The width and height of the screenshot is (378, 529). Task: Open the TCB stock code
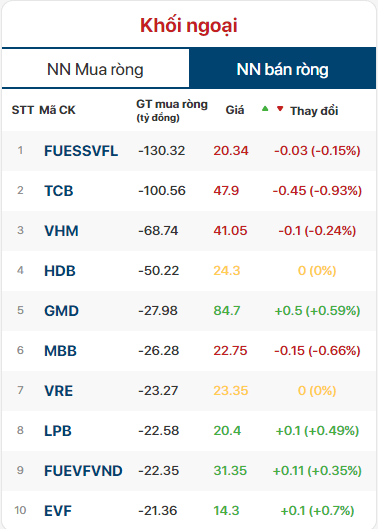tap(59, 191)
